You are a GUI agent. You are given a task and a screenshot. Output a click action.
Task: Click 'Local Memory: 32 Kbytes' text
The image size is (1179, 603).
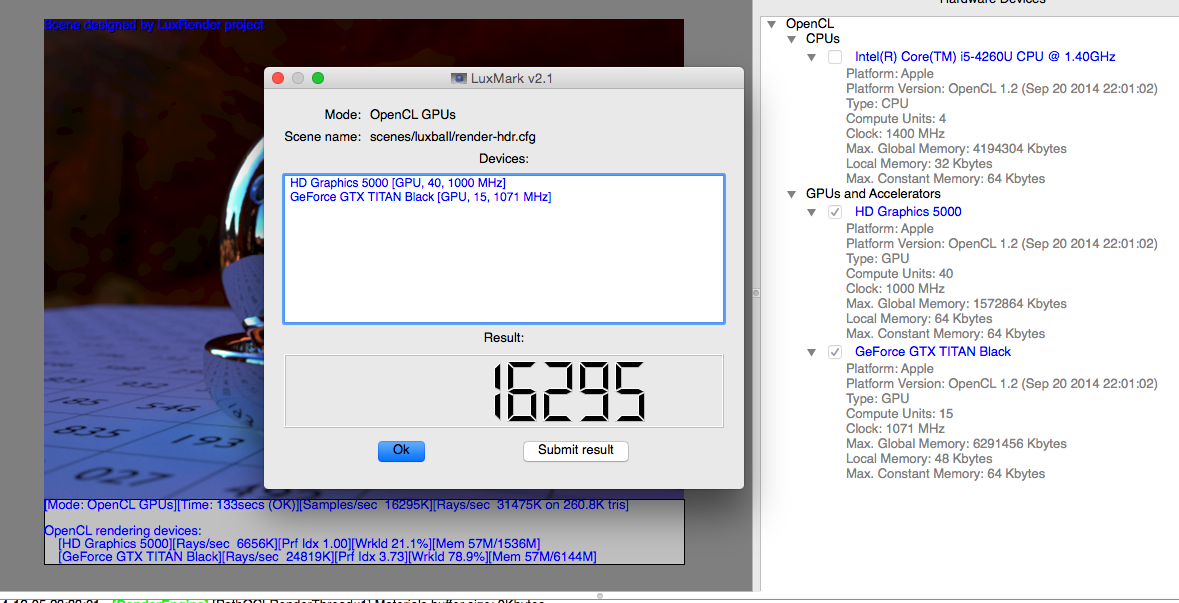point(919,163)
